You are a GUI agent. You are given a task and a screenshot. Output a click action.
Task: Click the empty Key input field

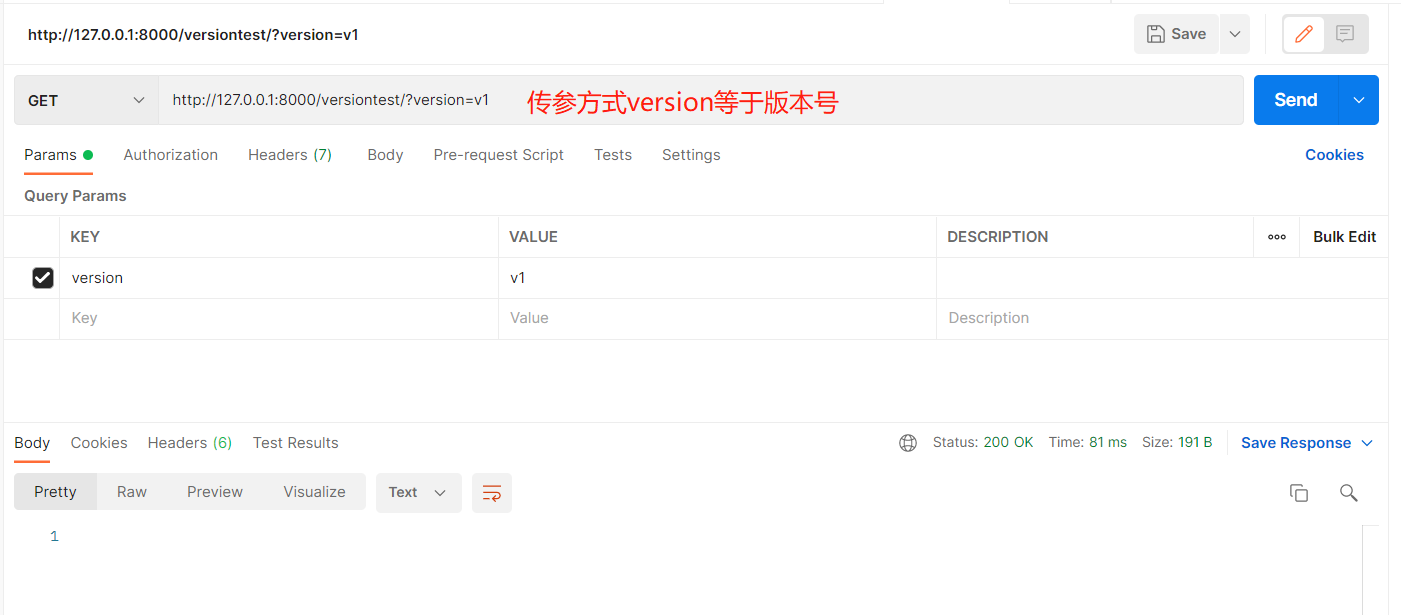pyautogui.click(x=279, y=318)
